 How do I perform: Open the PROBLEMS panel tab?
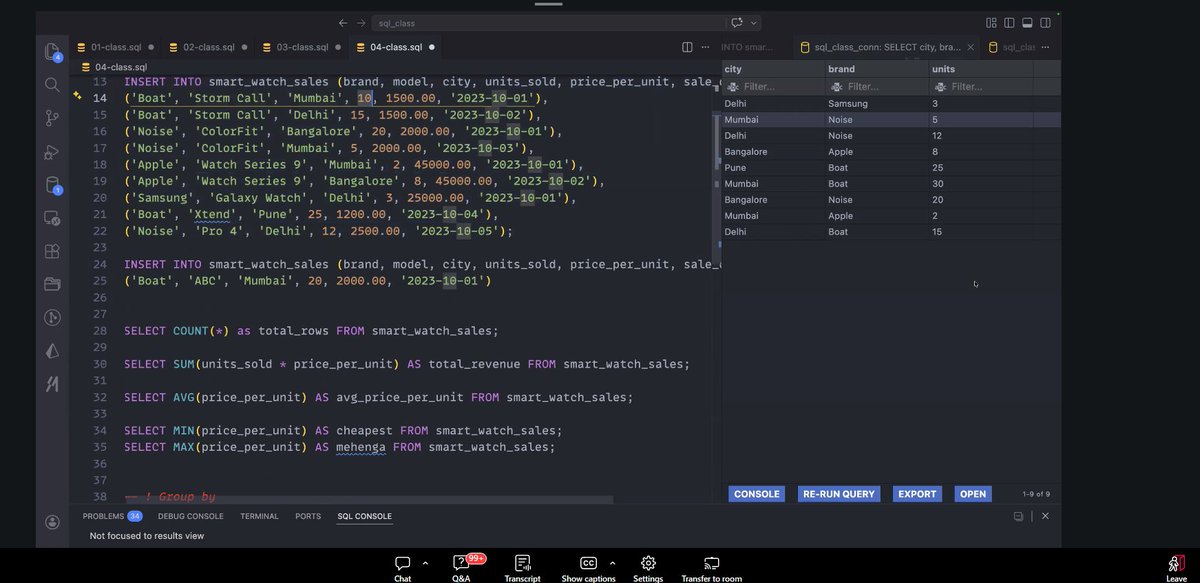pyautogui.click(x=112, y=516)
